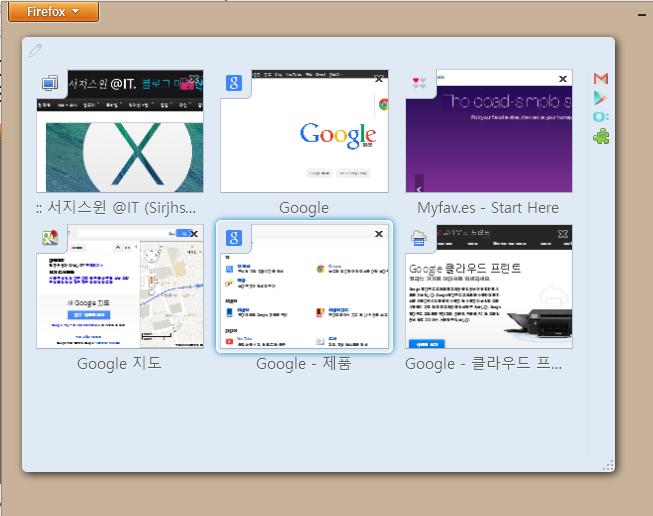
Task: Click the hearts favicon on Myfav.es tab
Action: (x=419, y=83)
